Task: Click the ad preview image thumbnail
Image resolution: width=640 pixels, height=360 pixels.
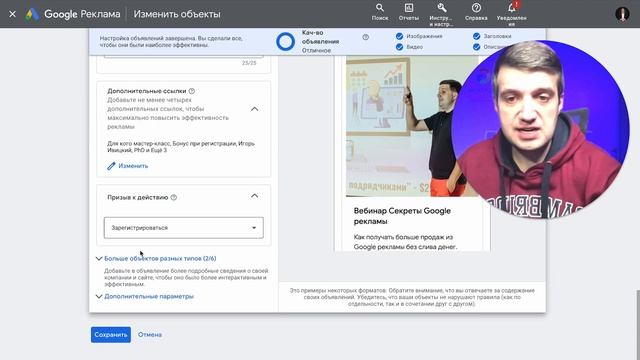Action: (x=411, y=127)
